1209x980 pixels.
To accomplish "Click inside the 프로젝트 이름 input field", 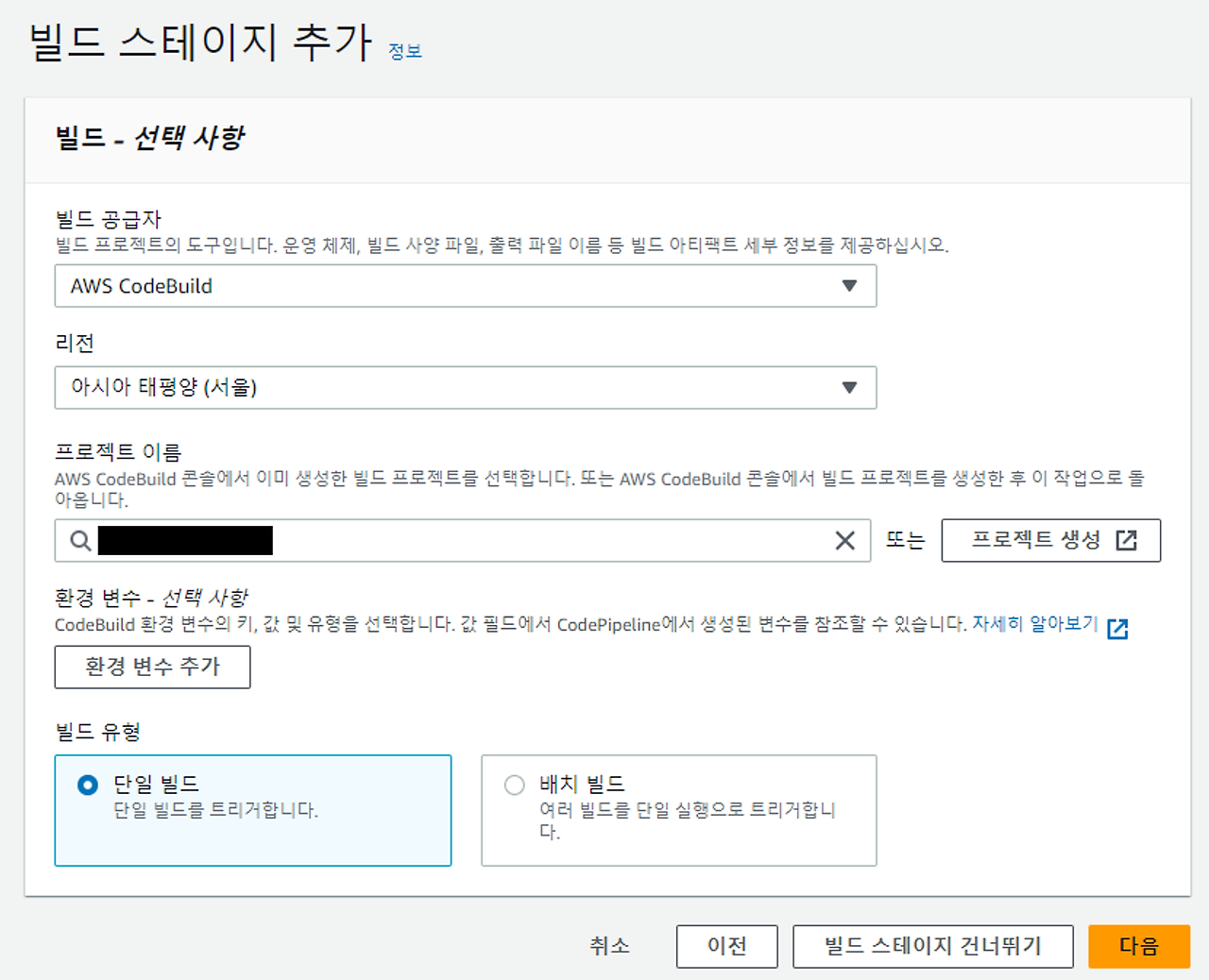I will [x=425, y=540].
